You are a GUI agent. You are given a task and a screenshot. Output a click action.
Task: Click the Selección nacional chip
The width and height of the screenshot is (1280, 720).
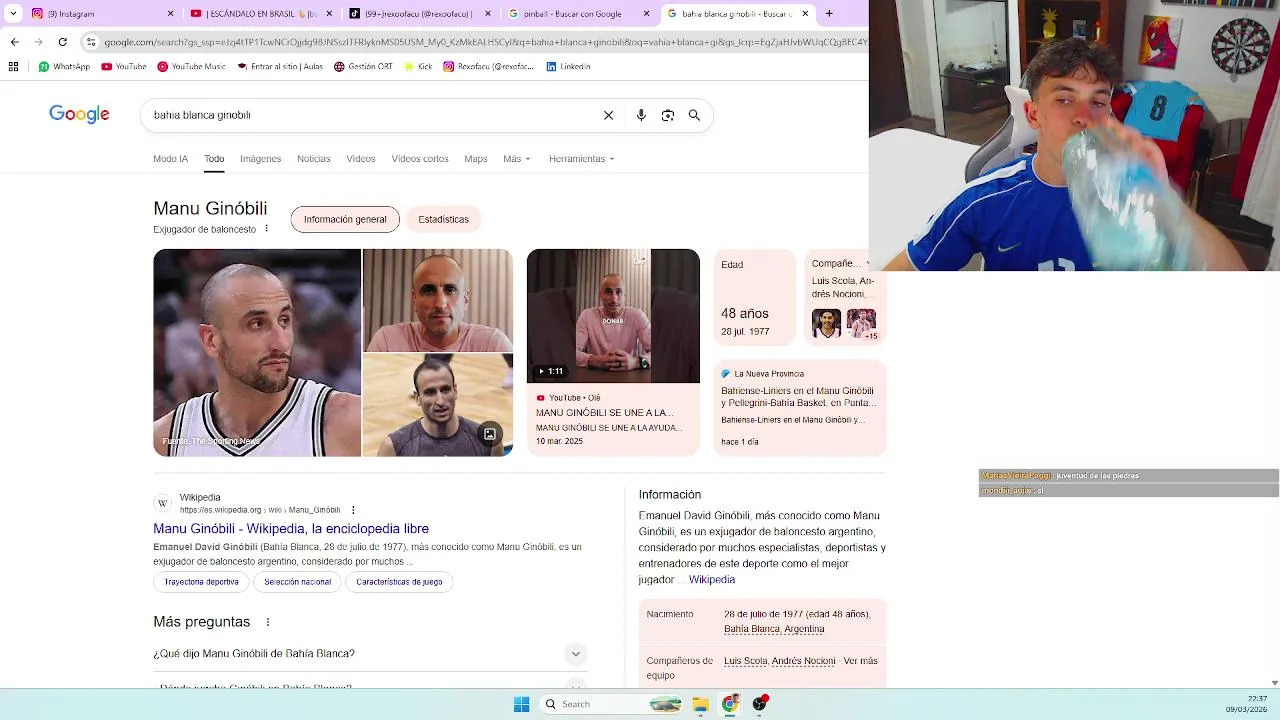(x=298, y=581)
